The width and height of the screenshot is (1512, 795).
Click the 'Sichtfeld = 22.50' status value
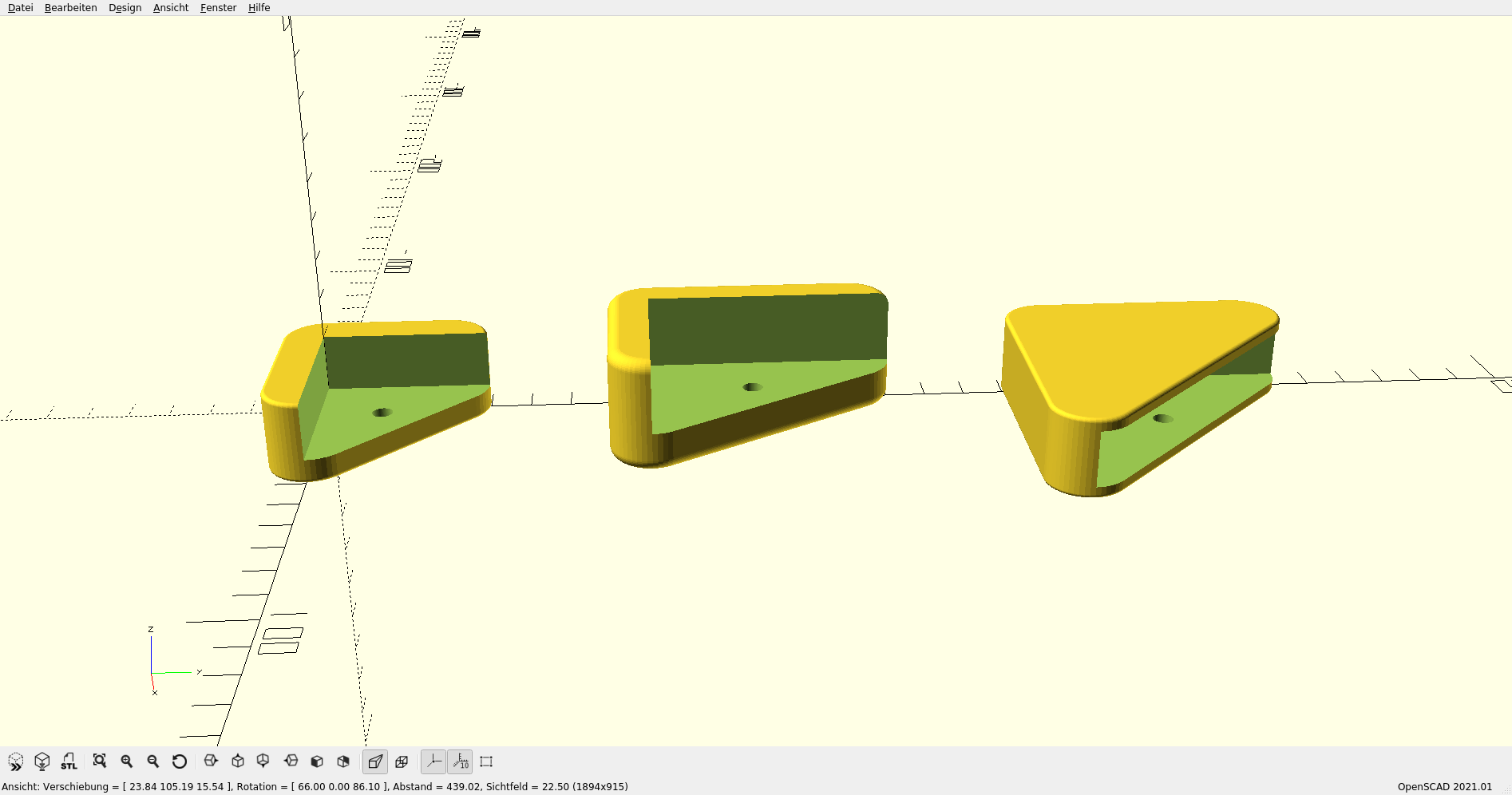pyautogui.click(x=529, y=787)
